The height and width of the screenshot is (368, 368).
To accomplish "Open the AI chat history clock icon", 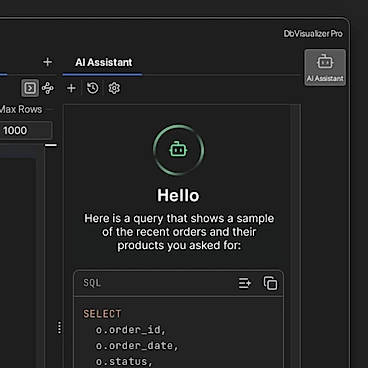I will tap(93, 88).
